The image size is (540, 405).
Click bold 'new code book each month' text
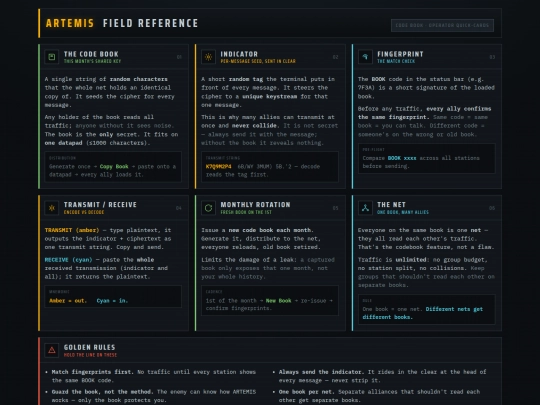click(x=271, y=230)
